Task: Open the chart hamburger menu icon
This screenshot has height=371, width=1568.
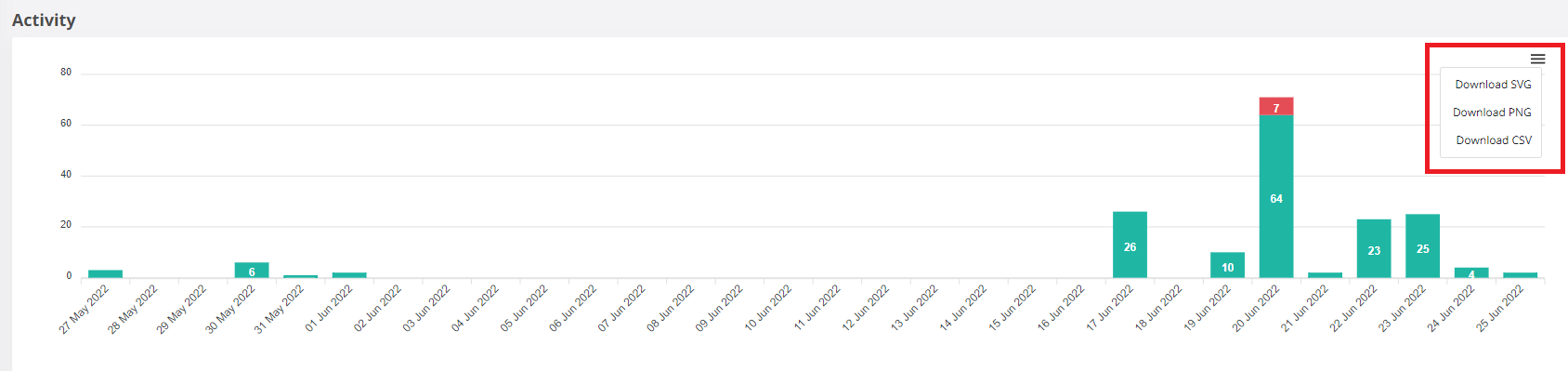Action: [1538, 59]
